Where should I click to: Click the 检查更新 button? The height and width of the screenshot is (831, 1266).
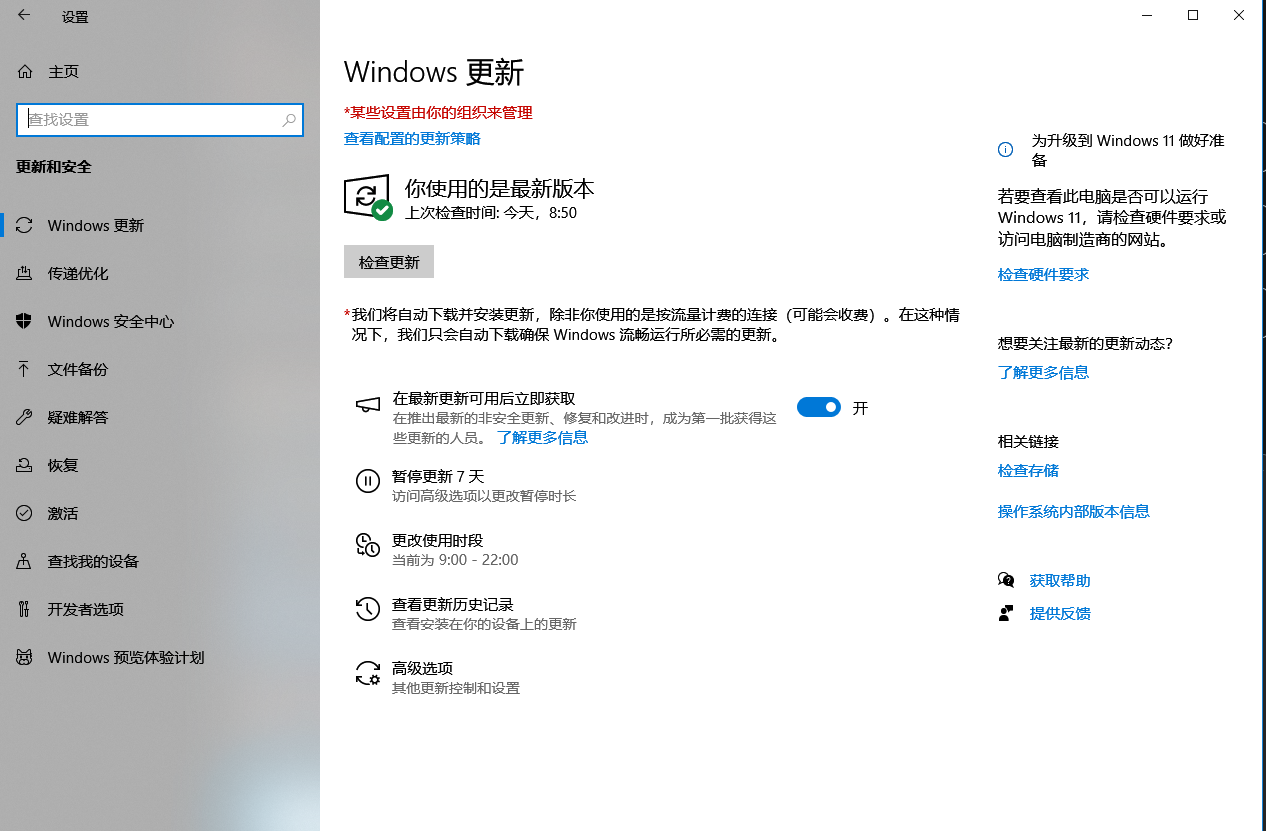388,261
